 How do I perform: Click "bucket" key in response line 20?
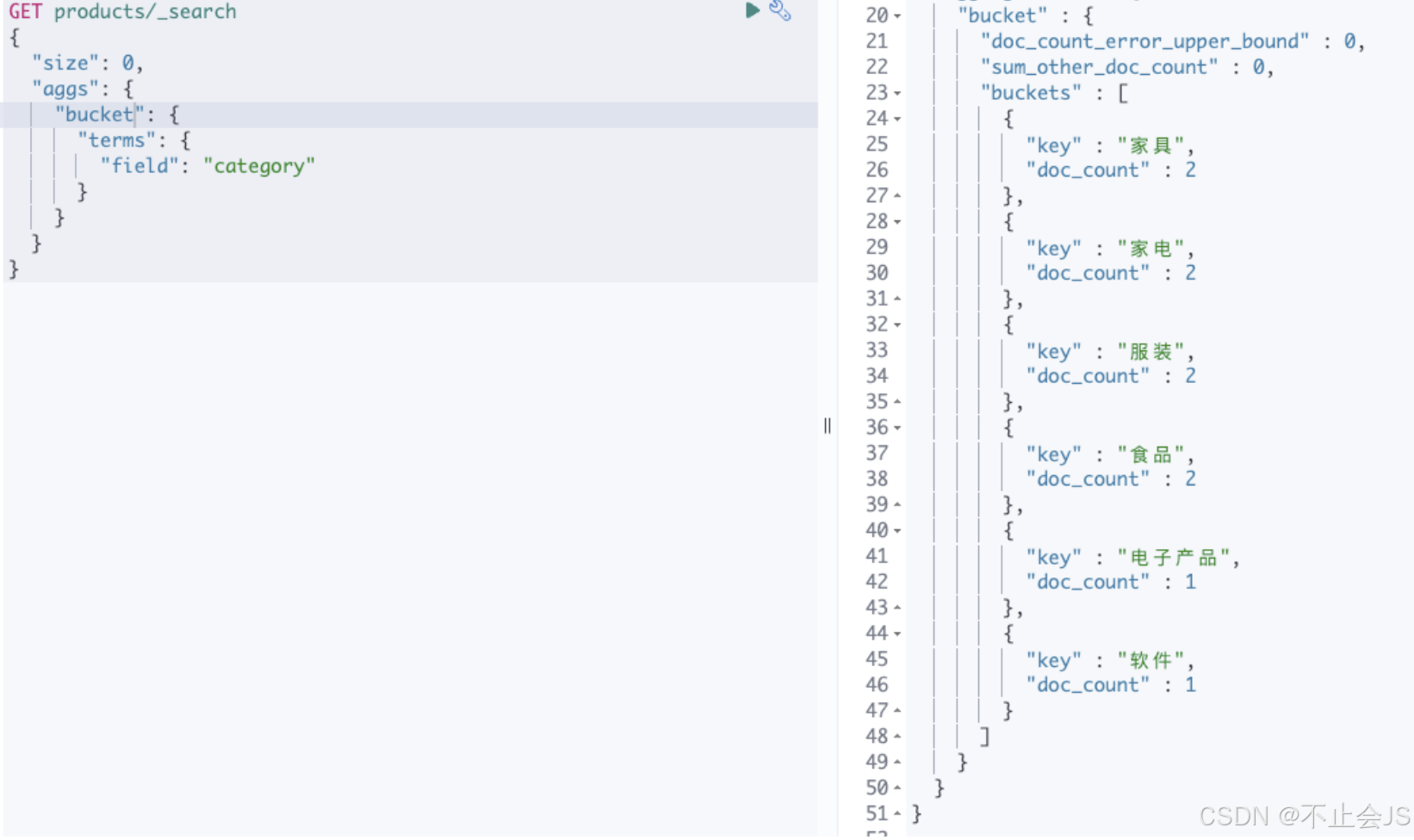coord(1002,15)
